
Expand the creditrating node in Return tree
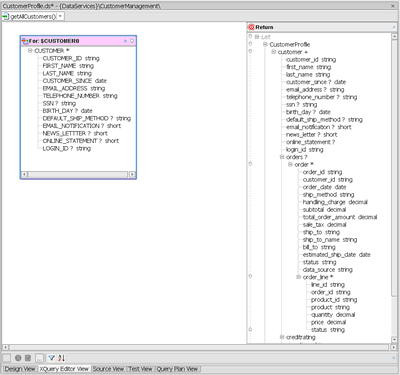282,337
